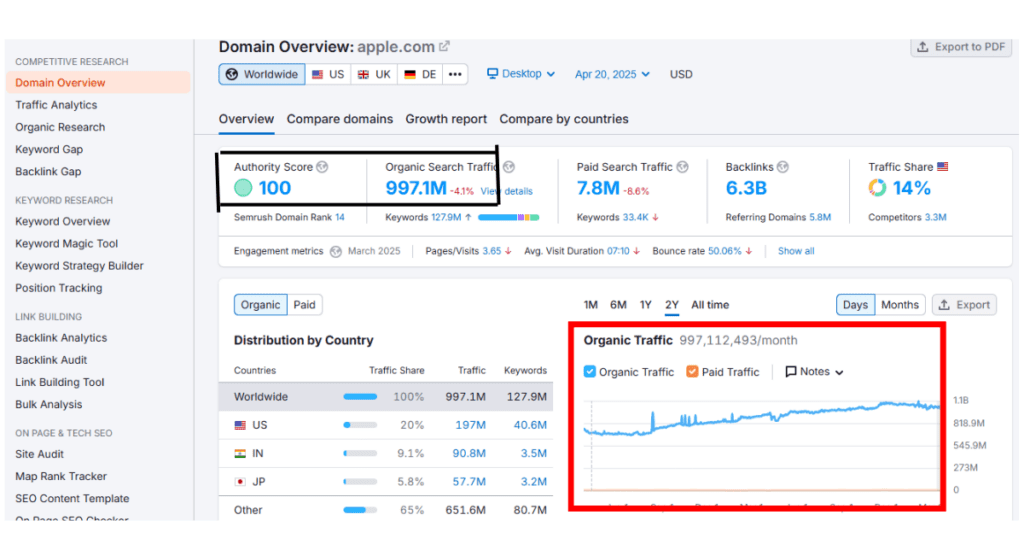
Task: Click Paid keywords 33.4K link
Action: click(635, 217)
